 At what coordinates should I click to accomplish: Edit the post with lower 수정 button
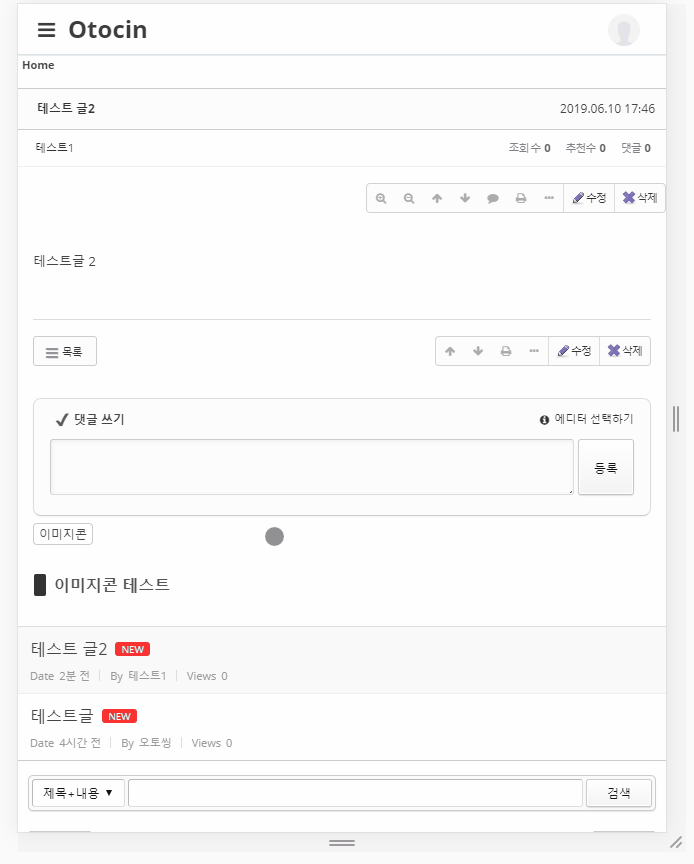pos(574,351)
